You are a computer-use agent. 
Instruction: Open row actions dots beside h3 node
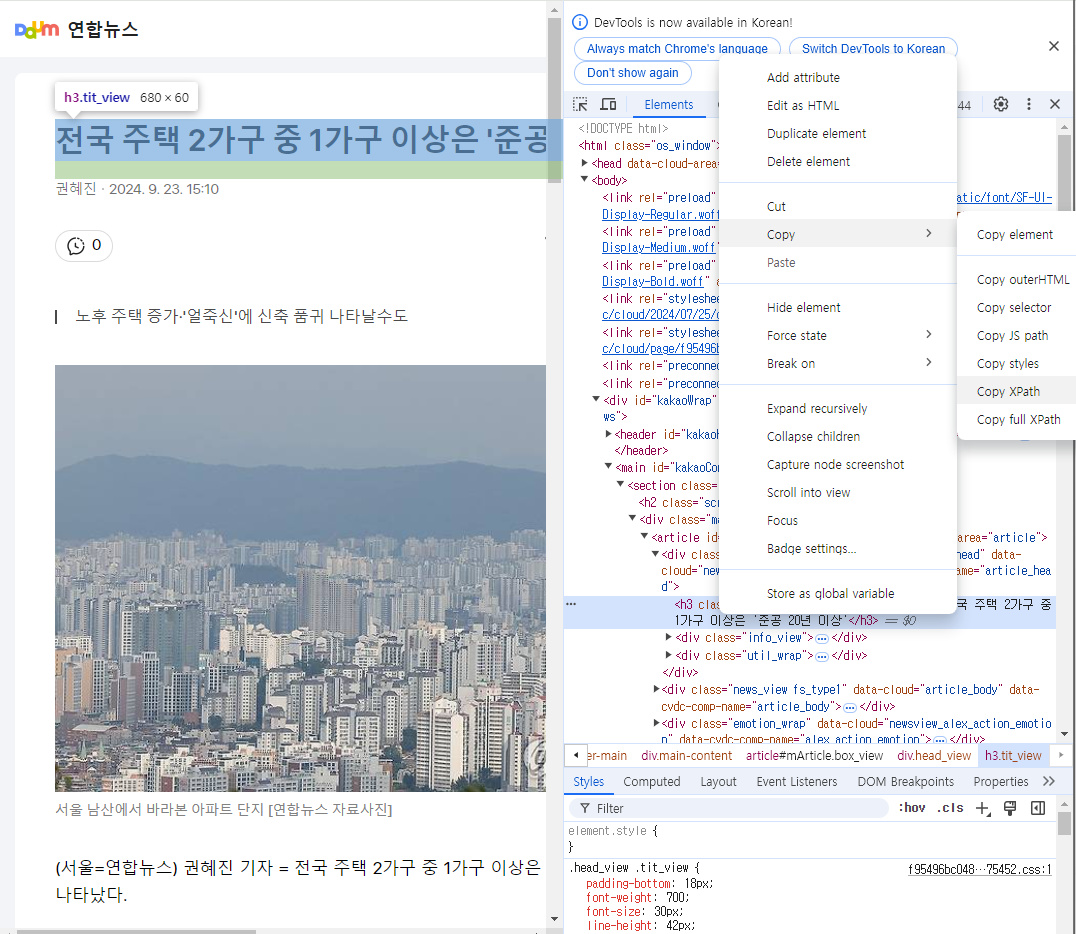(x=571, y=605)
